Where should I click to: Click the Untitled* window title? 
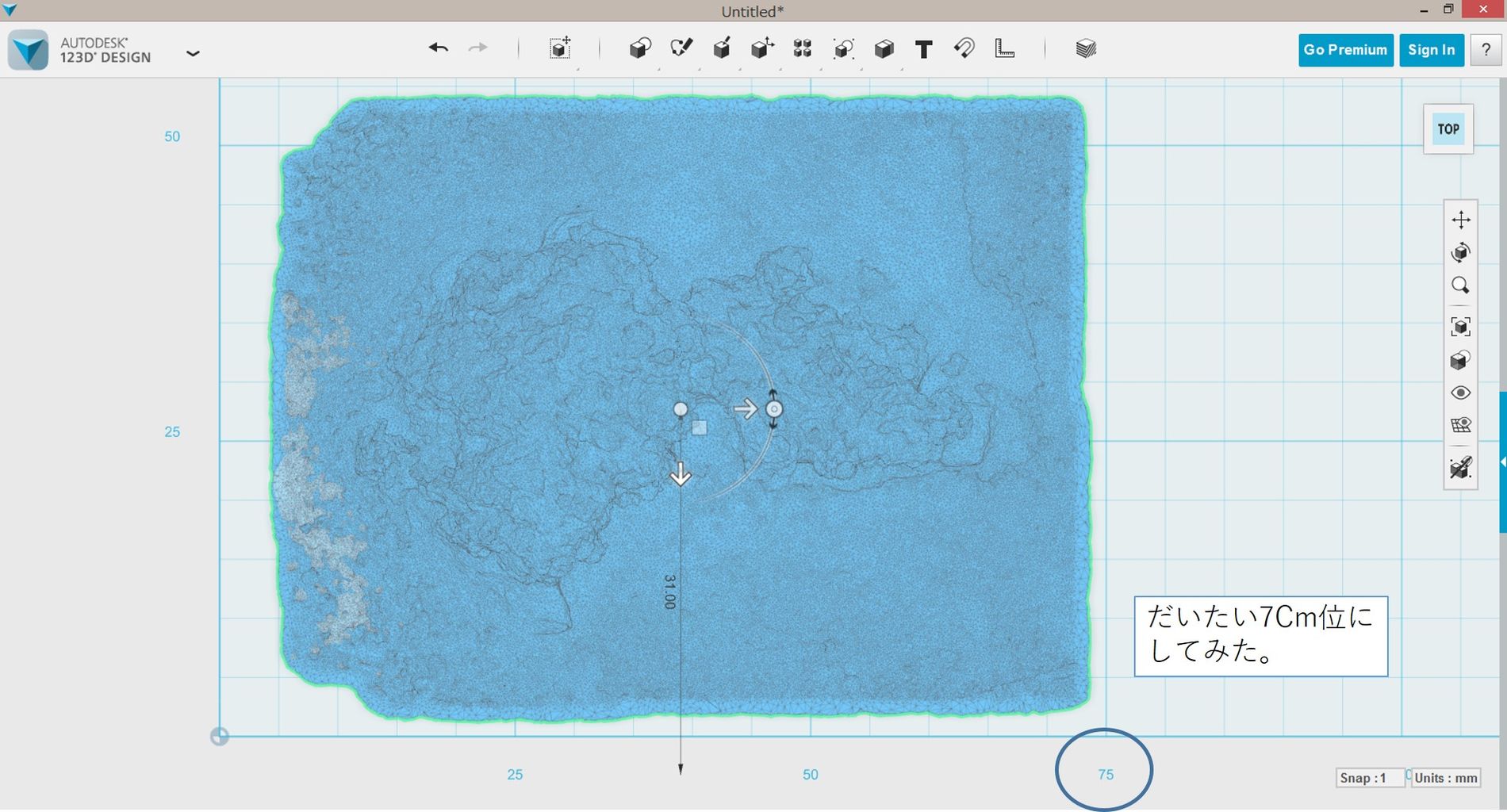(753, 11)
